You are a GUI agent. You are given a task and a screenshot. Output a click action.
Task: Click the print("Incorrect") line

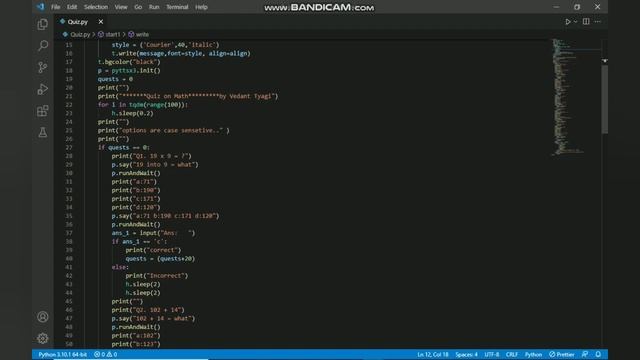pos(157,276)
